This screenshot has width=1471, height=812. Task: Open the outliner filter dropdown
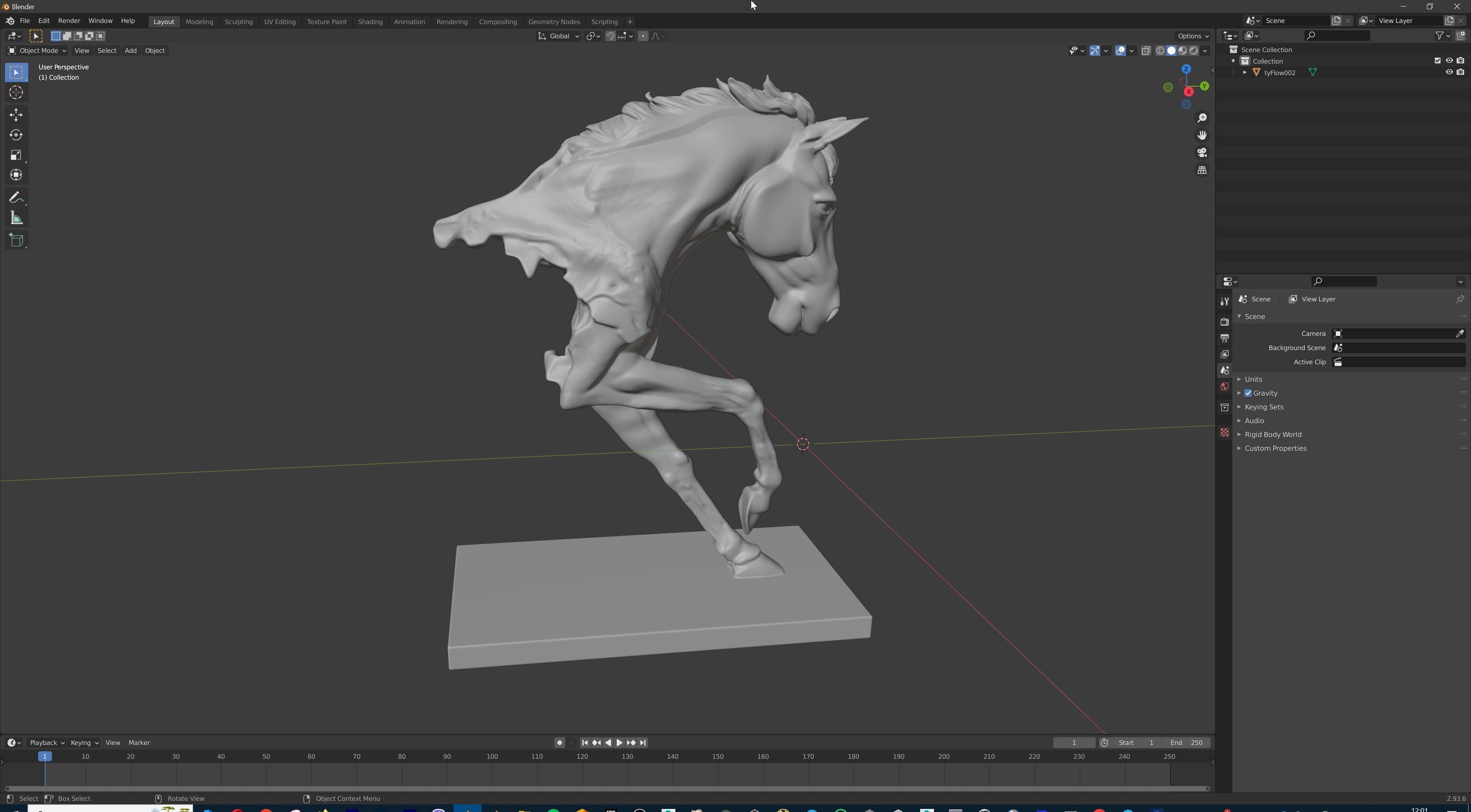pyautogui.click(x=1442, y=35)
